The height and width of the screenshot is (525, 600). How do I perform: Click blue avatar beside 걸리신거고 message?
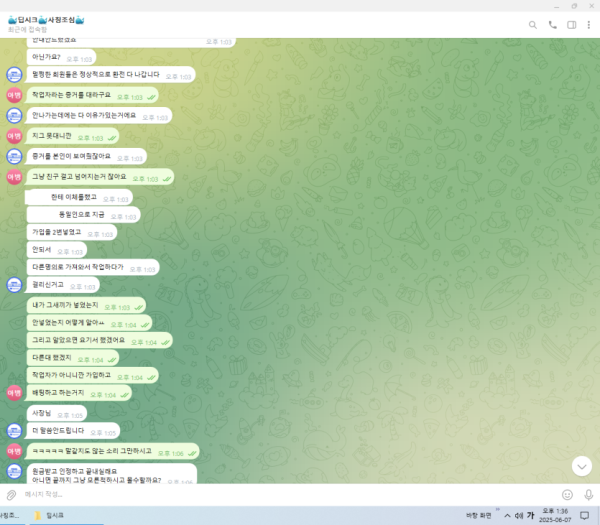(14, 285)
